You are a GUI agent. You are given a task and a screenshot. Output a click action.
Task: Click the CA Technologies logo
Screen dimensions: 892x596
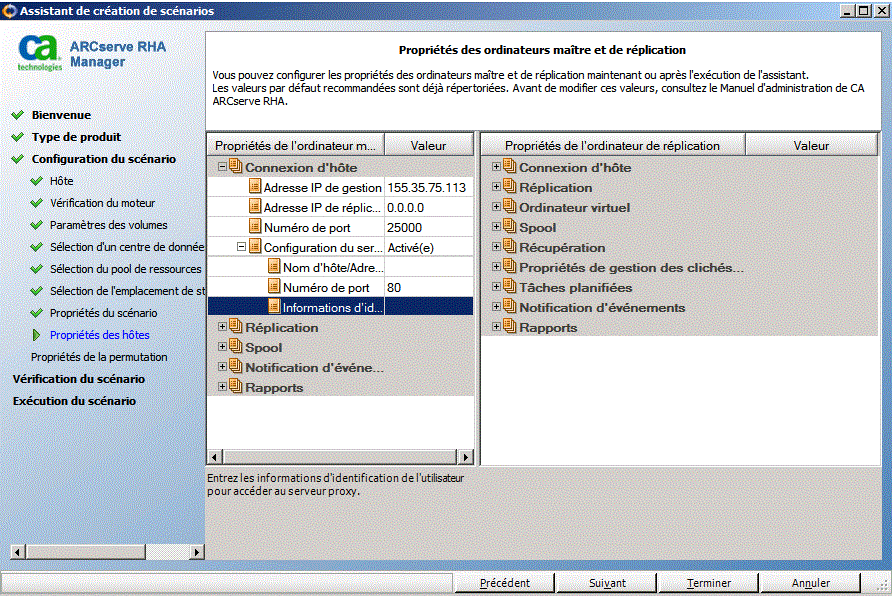click(x=40, y=53)
